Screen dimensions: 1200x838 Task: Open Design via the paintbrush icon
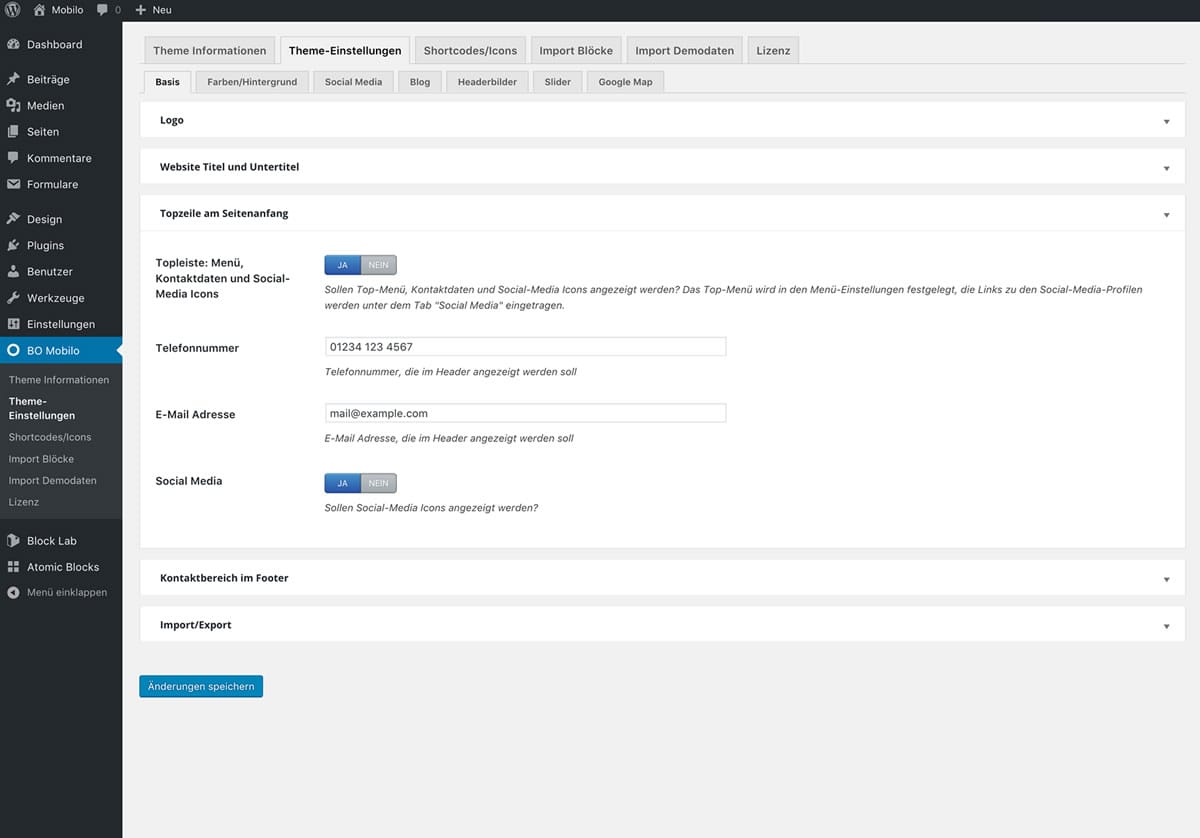click(13, 219)
